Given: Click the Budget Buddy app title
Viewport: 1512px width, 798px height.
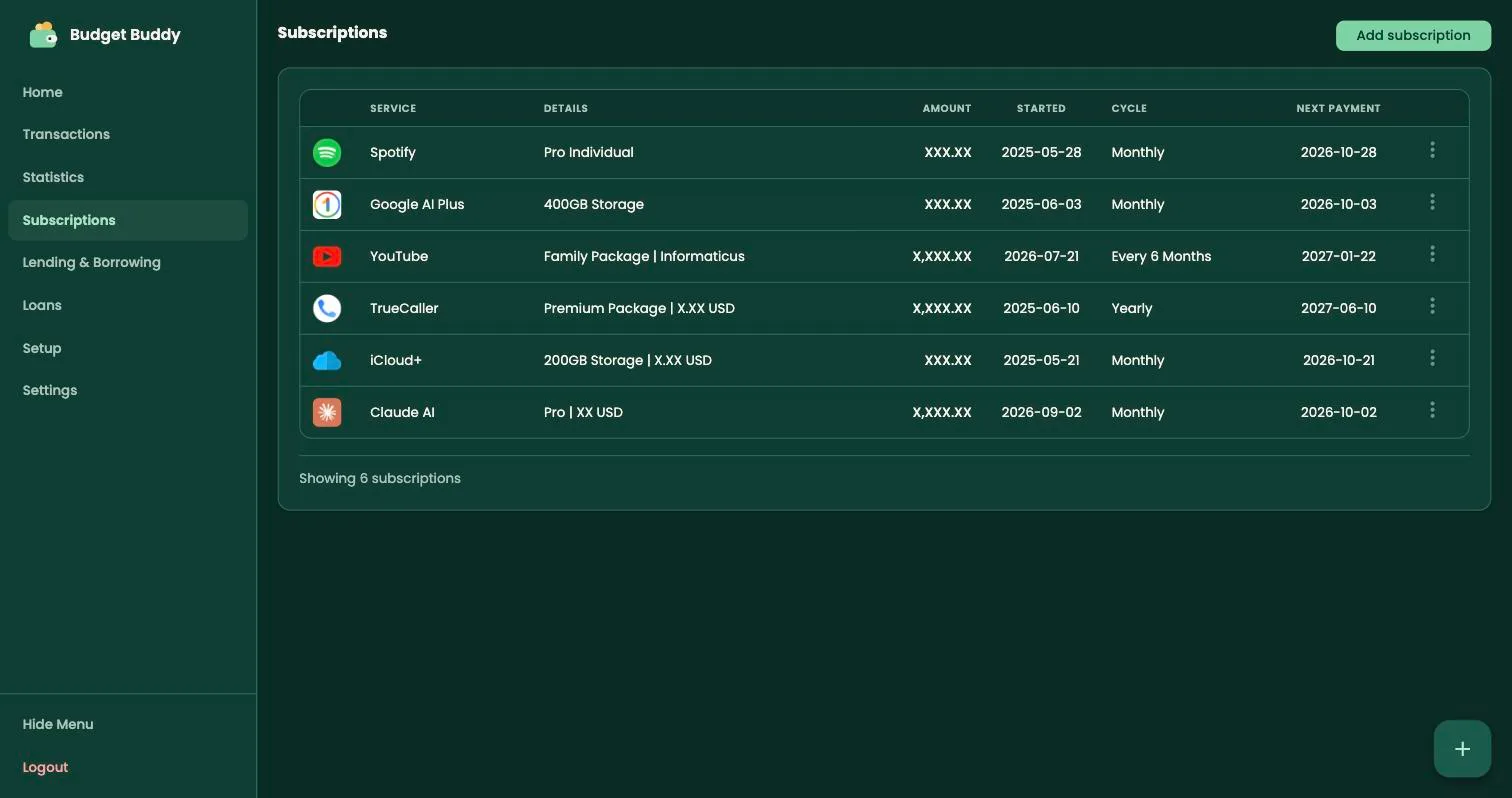Looking at the screenshot, I should (125, 35).
